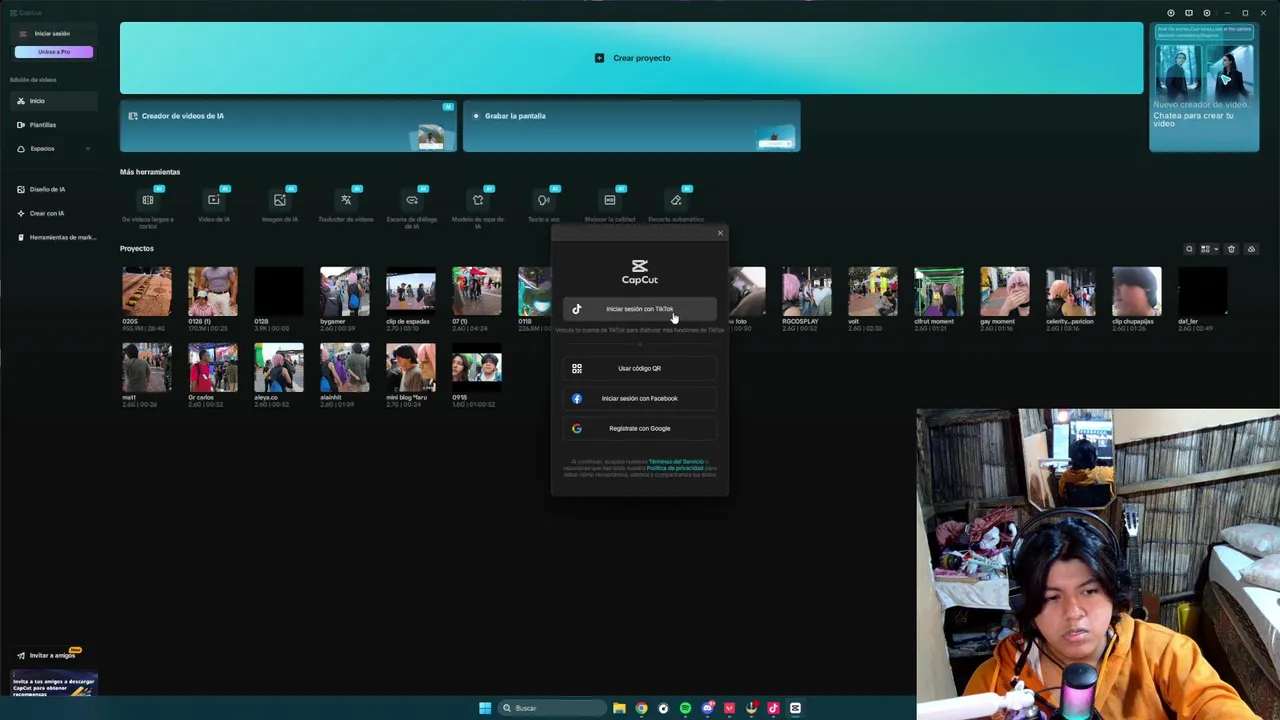1280x720 pixels.
Task: Open project thumbnail bygamer
Action: pos(345,291)
